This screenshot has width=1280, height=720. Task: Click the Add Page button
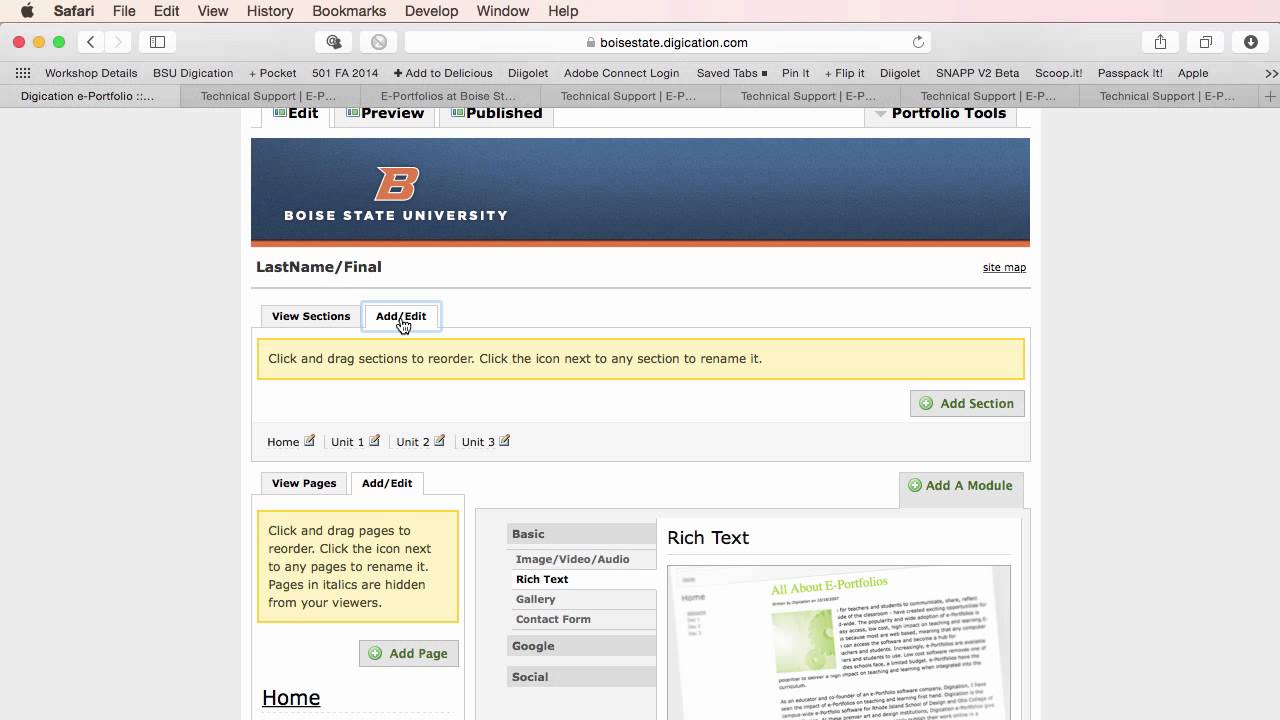click(x=408, y=653)
